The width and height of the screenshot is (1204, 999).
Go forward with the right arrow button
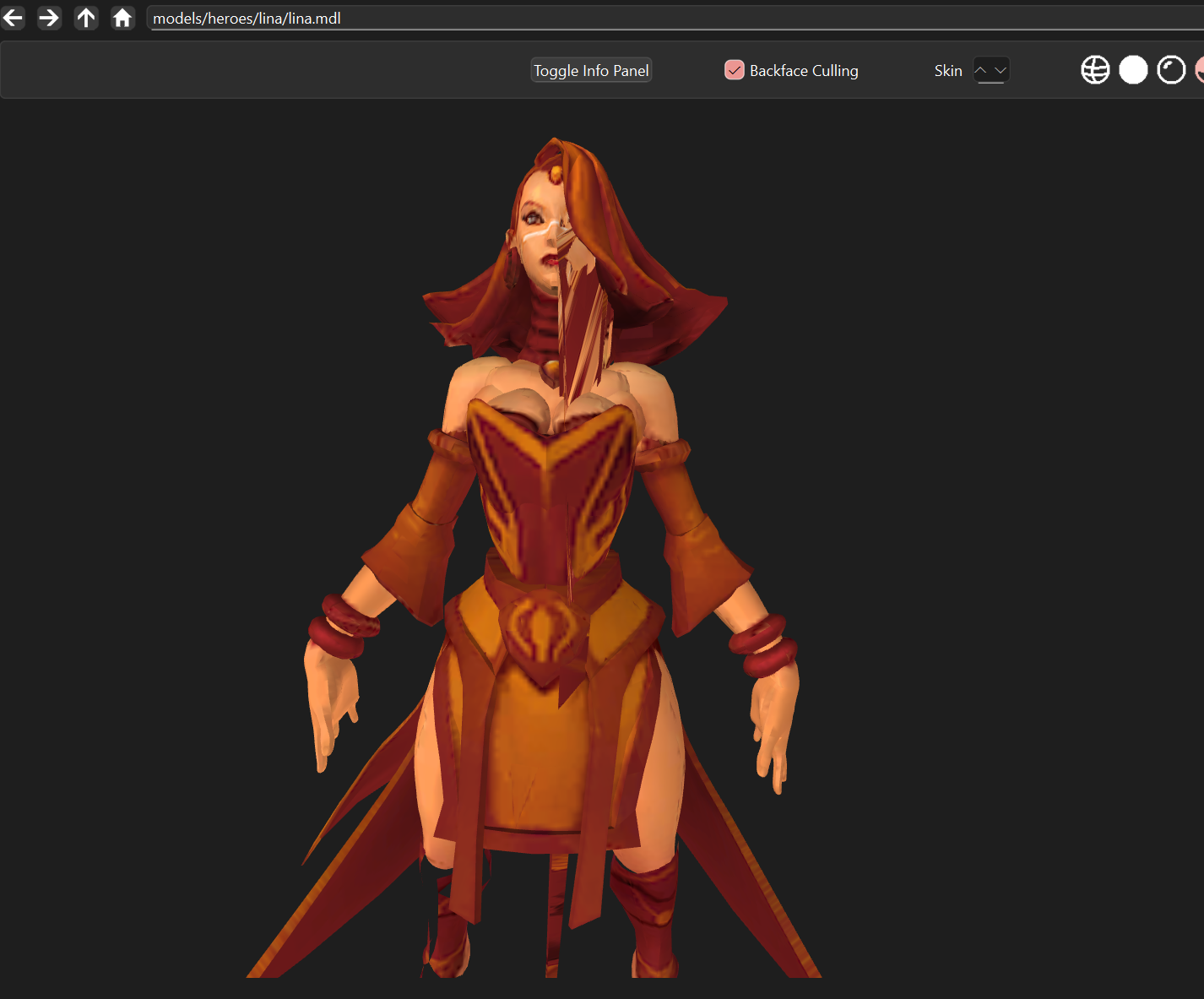point(49,18)
